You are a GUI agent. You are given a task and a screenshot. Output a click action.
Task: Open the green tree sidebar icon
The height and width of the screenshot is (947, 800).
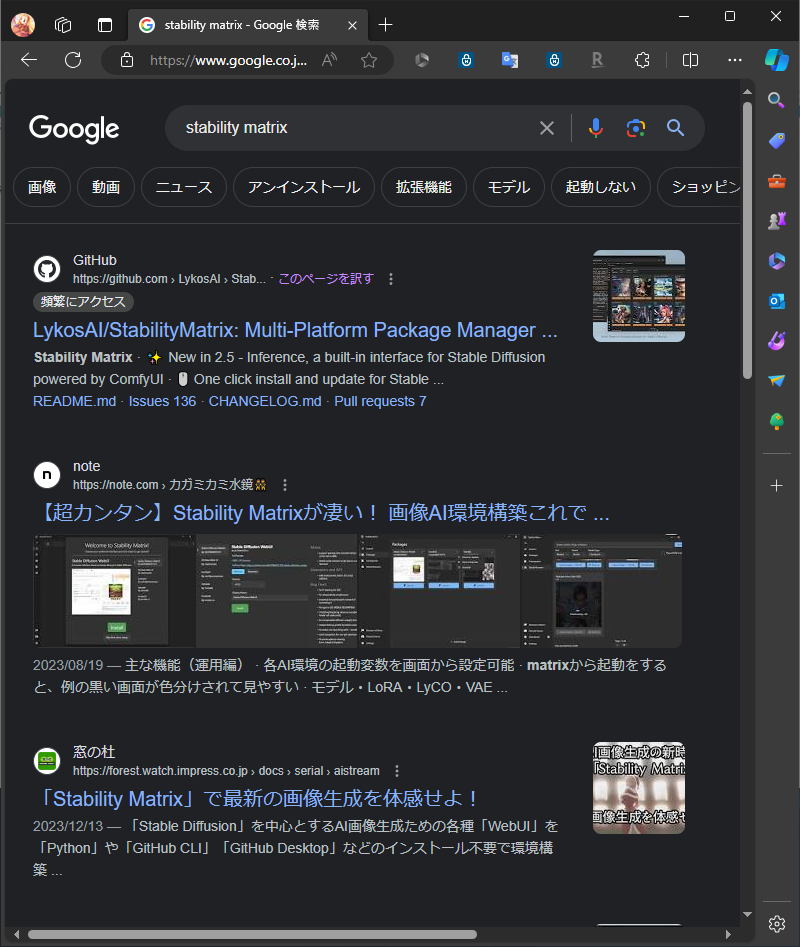tap(776, 421)
